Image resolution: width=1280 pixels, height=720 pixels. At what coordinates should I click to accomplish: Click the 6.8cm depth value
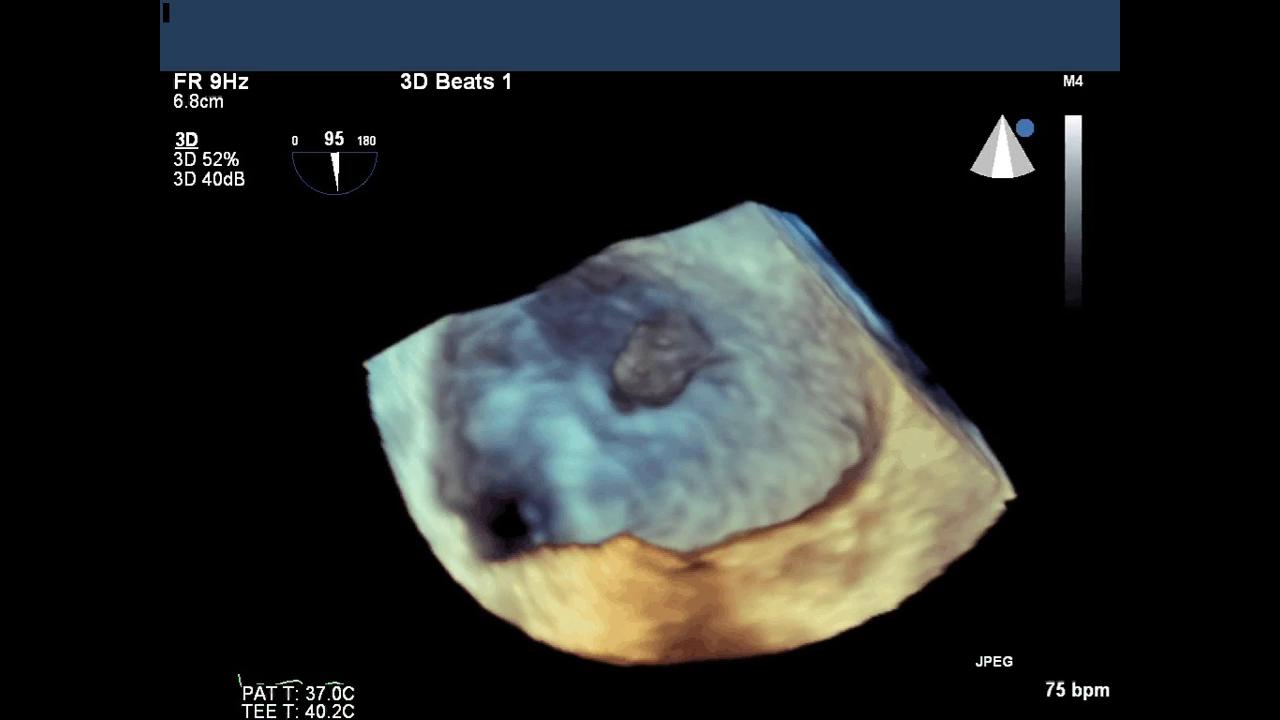[198, 102]
